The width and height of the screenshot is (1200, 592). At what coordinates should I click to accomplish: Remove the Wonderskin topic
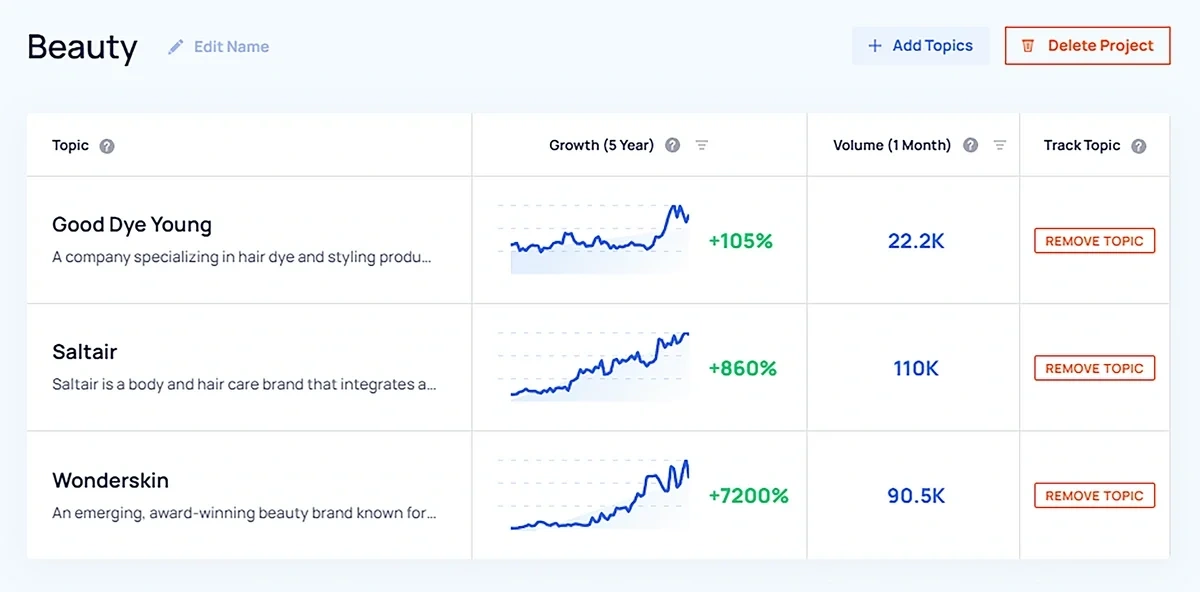tap(1094, 495)
